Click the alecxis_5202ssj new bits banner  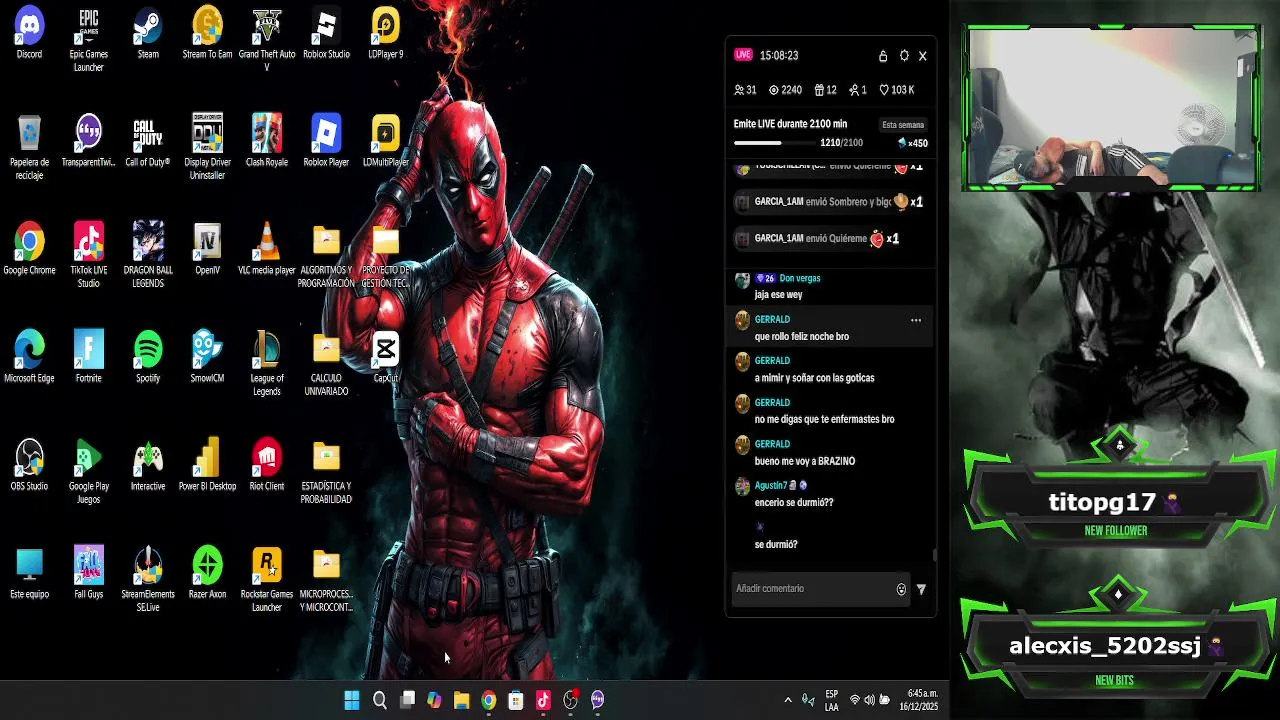coord(1116,647)
